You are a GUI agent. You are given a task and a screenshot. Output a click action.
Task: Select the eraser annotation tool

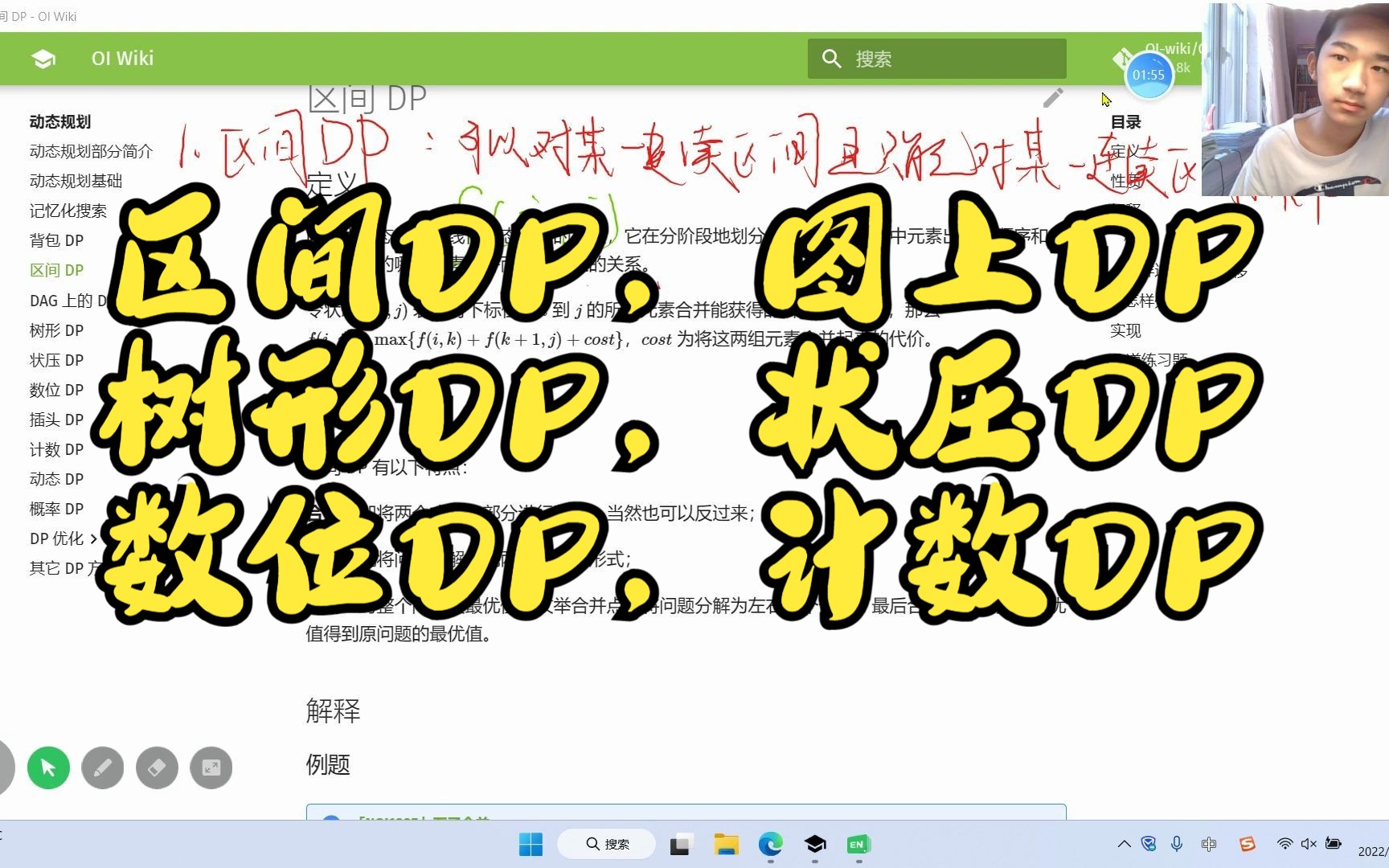tap(157, 768)
